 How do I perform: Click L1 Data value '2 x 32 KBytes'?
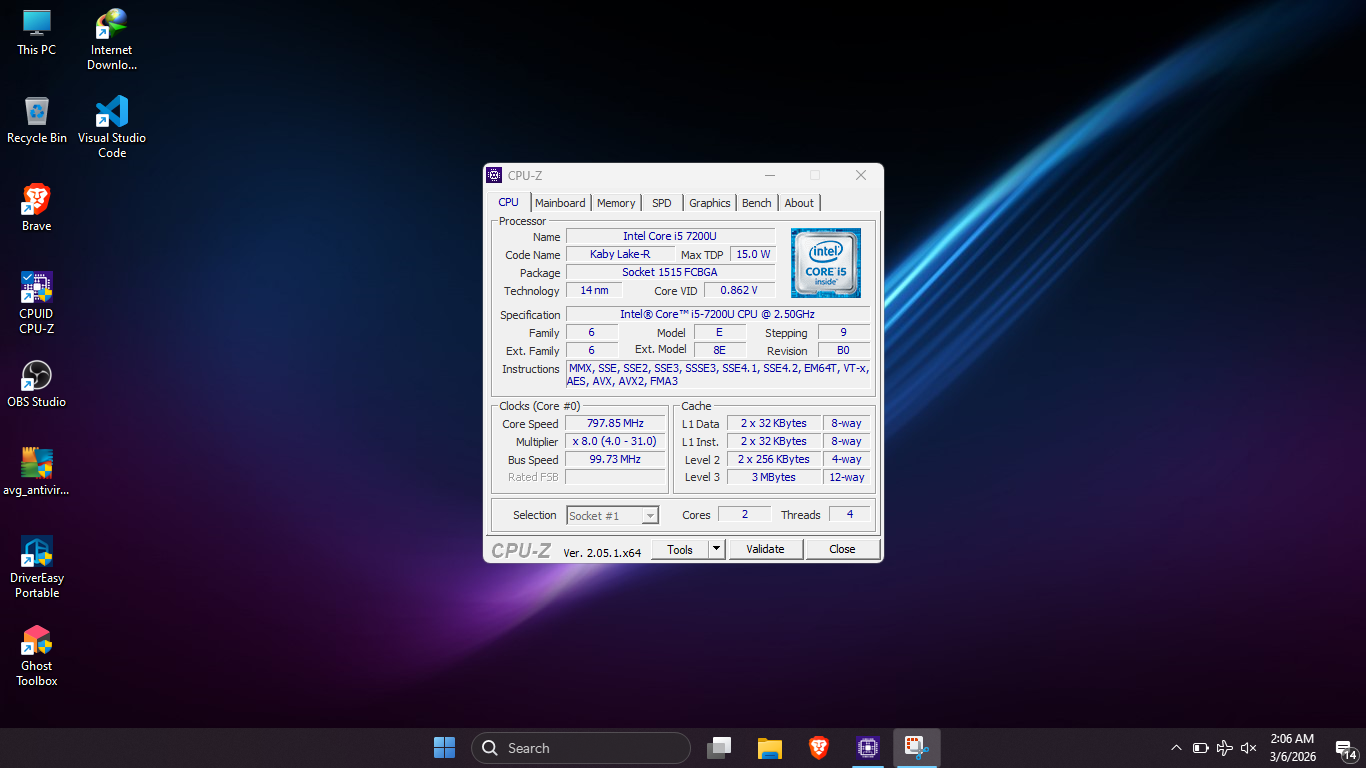[774, 423]
